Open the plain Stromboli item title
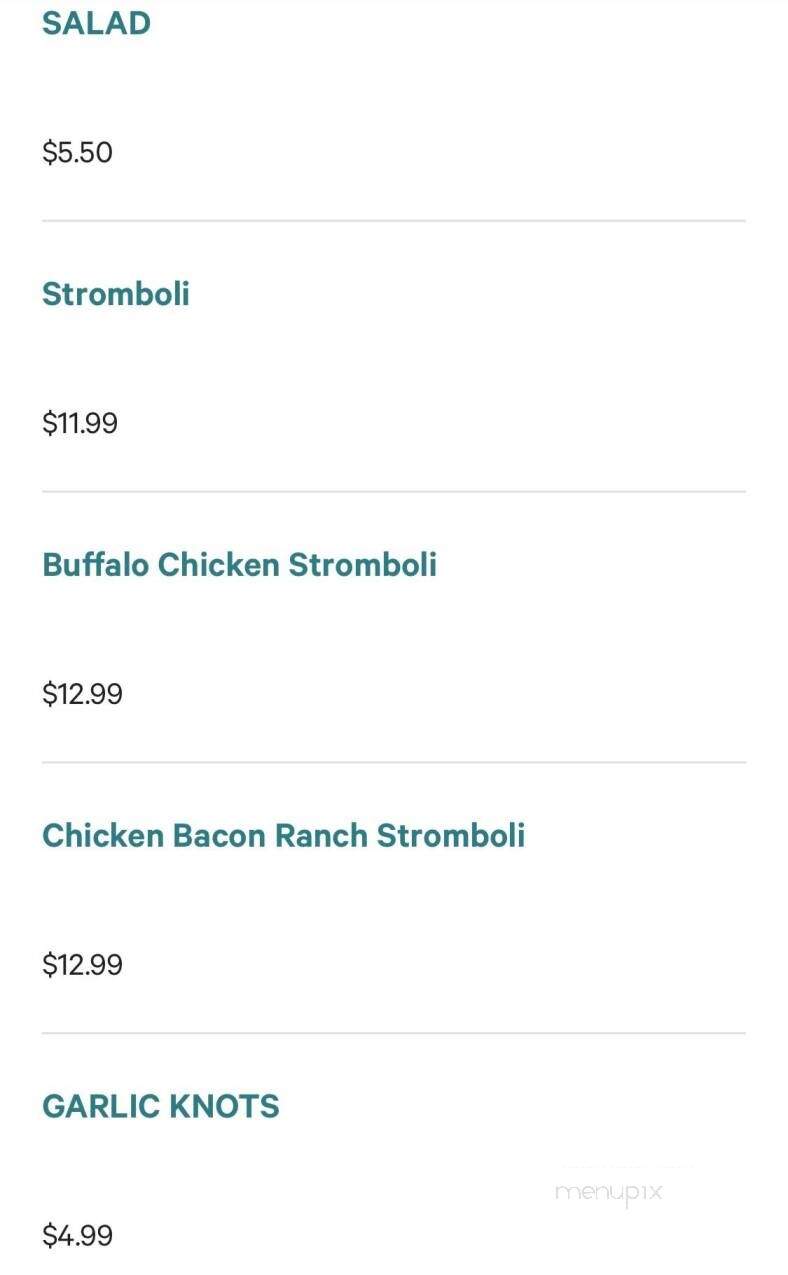788x1275 pixels. 116,294
